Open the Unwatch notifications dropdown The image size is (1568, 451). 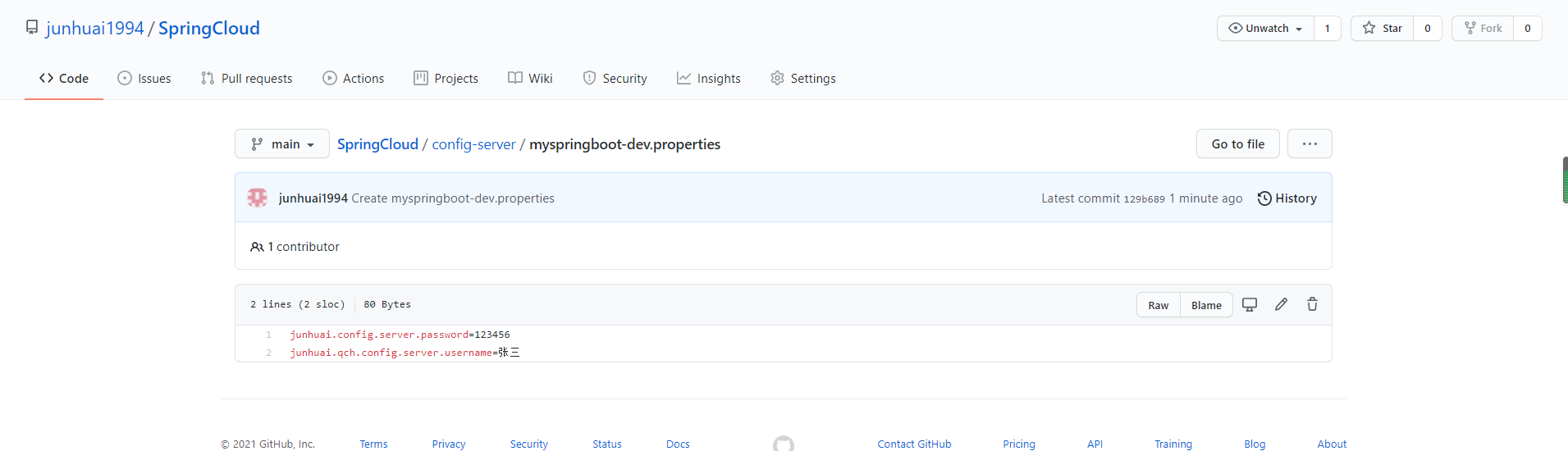1265,28
